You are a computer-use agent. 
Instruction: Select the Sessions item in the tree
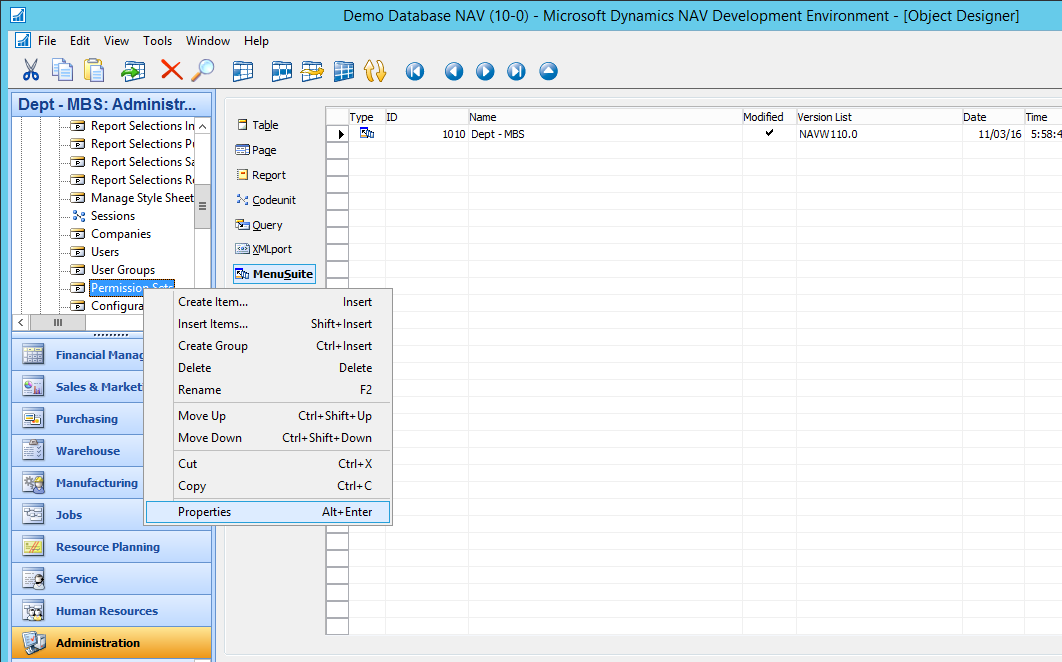click(x=112, y=216)
